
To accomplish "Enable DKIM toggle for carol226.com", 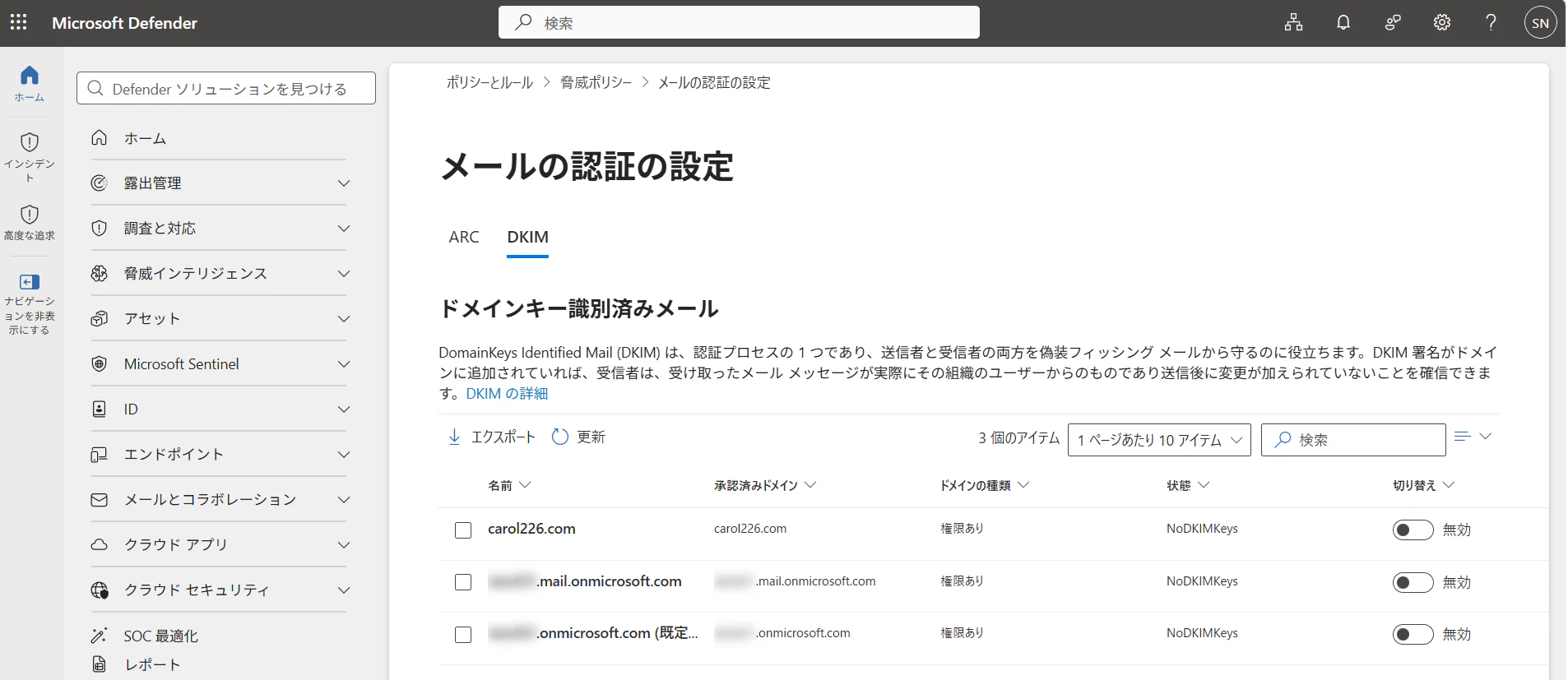I will click(x=1413, y=530).
